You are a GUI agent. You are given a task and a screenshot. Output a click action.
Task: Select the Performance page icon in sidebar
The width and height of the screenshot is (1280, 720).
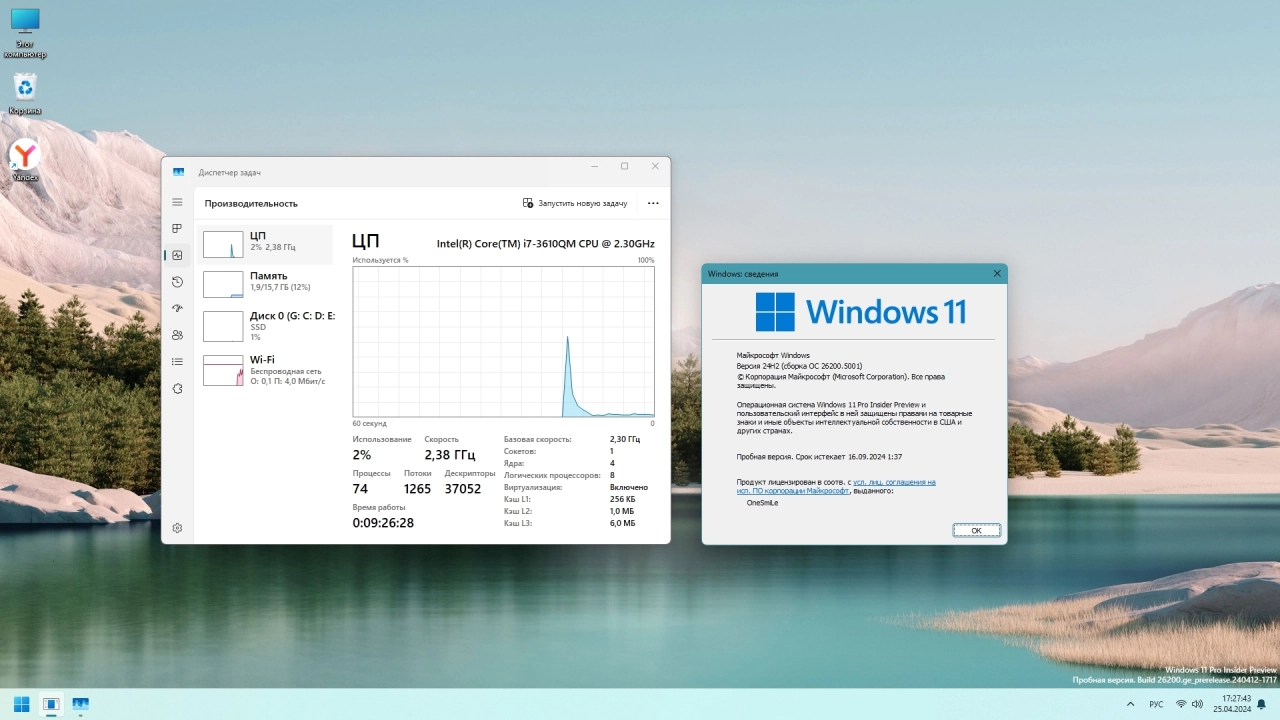click(177, 255)
